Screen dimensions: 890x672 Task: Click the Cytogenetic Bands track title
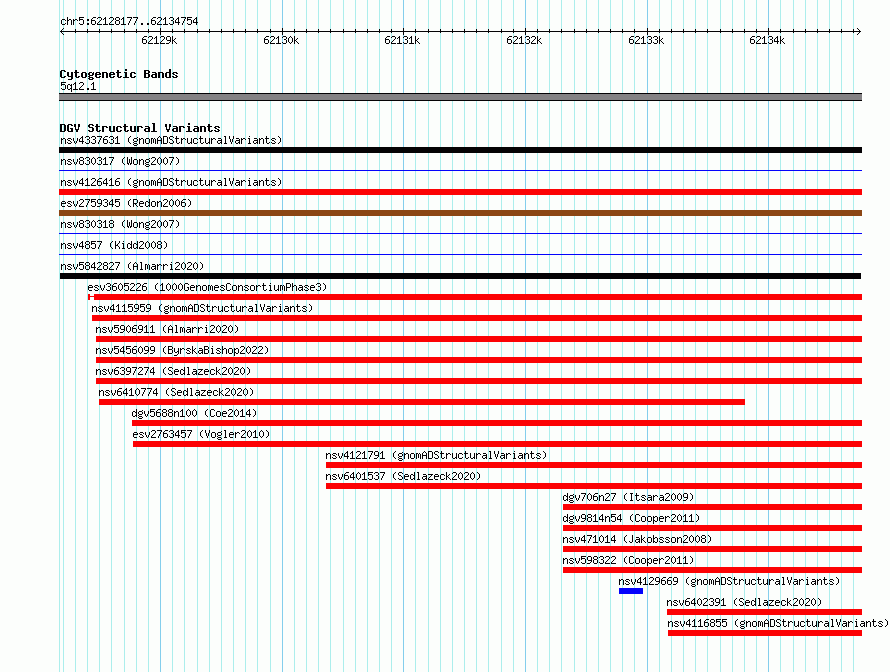tap(119, 74)
